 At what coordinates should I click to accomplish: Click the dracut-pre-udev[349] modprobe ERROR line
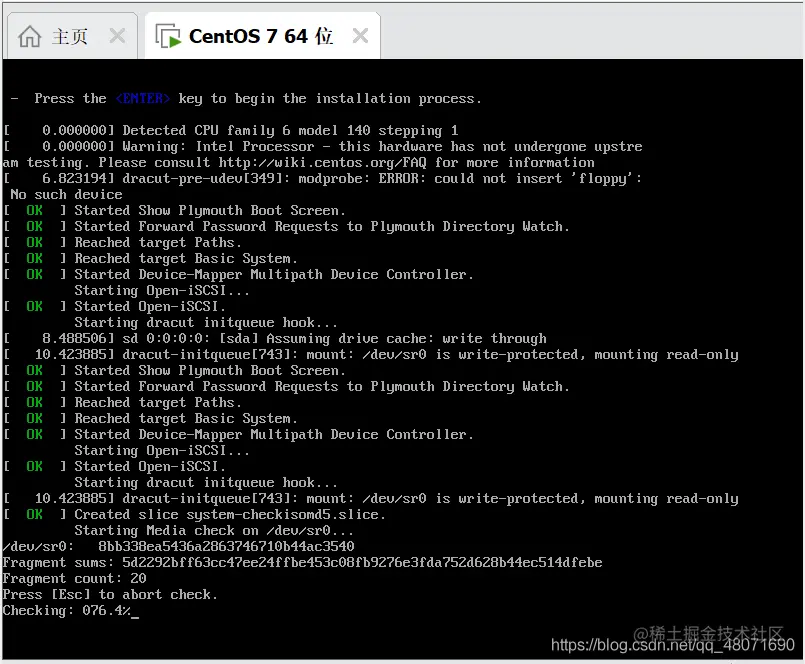[x=323, y=179]
